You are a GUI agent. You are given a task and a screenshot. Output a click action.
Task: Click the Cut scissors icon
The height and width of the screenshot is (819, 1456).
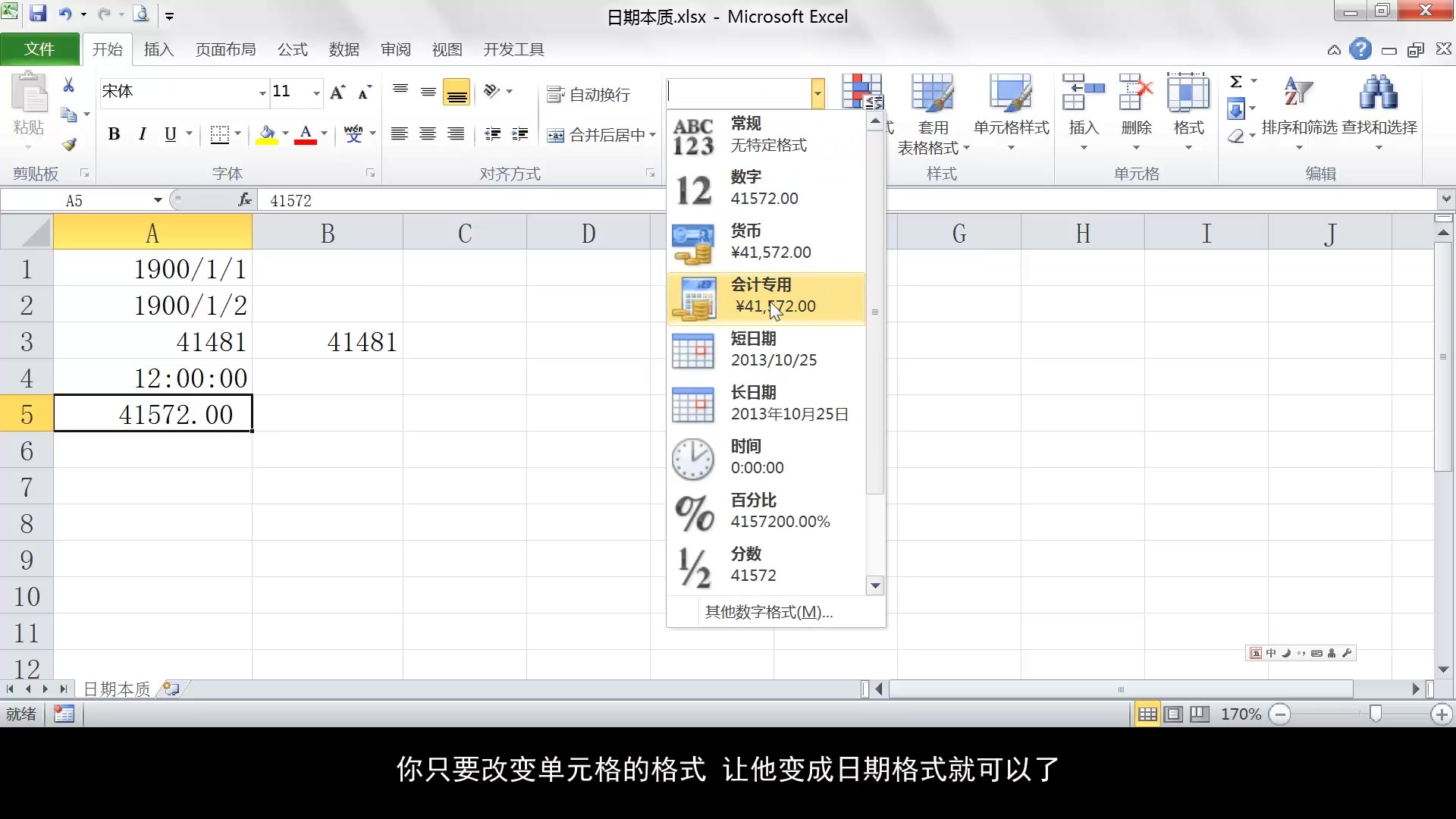(68, 85)
